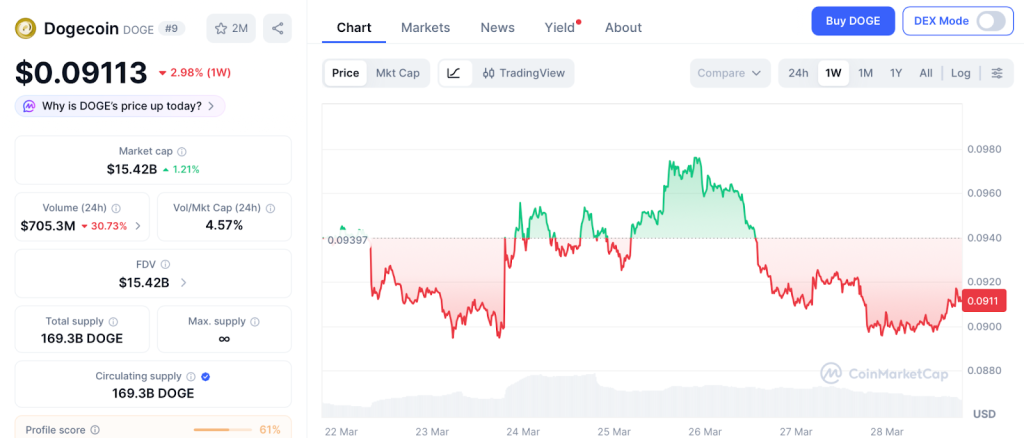
Task: Switch chart to Mkt Cap view
Action: click(397, 73)
